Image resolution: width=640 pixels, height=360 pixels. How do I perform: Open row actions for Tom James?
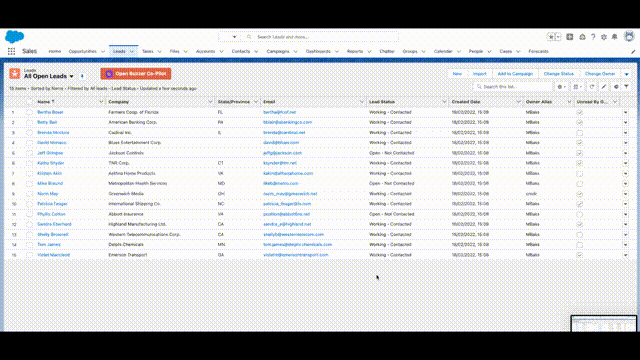click(625, 245)
